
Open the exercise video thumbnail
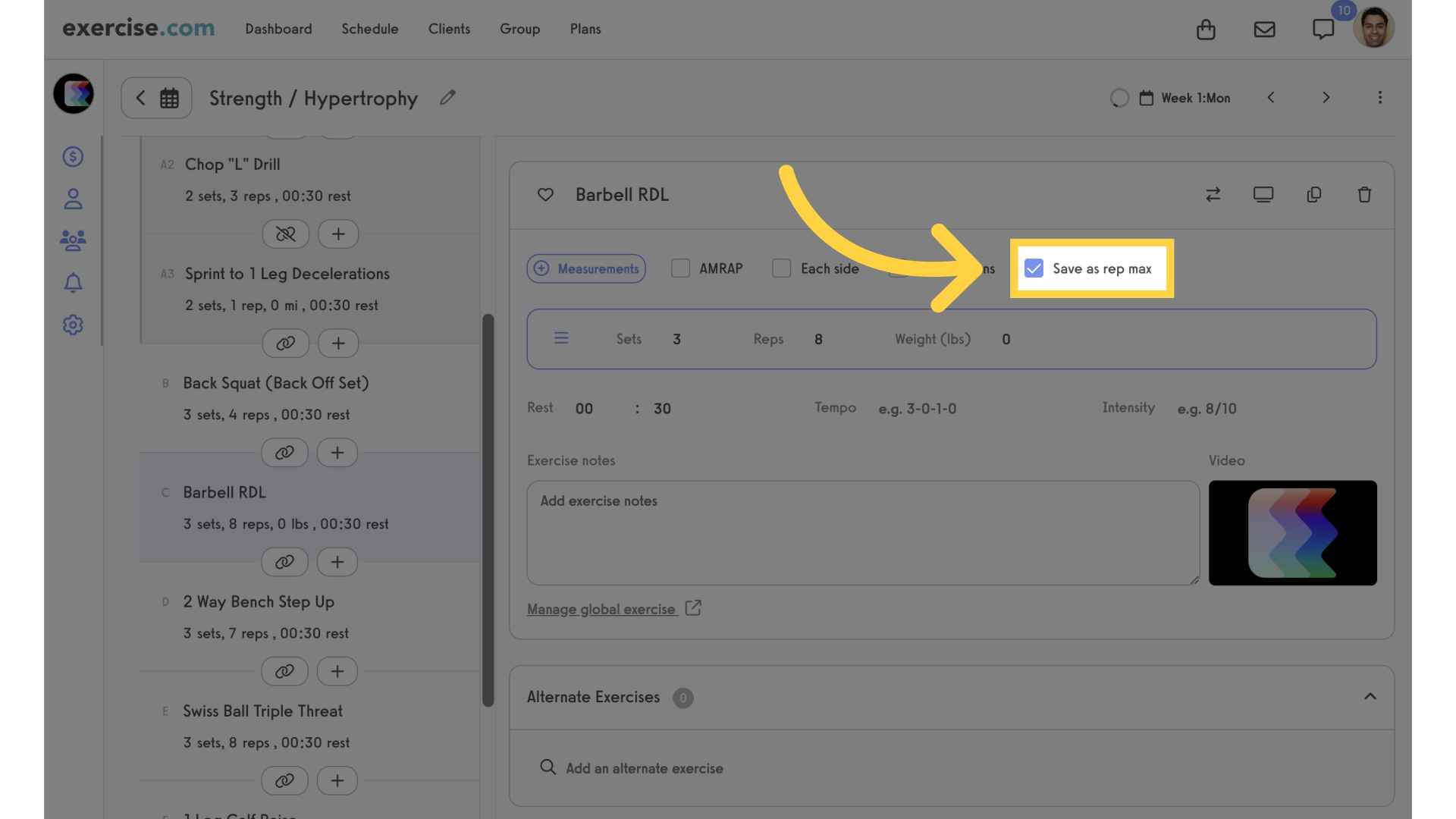pos(1292,532)
